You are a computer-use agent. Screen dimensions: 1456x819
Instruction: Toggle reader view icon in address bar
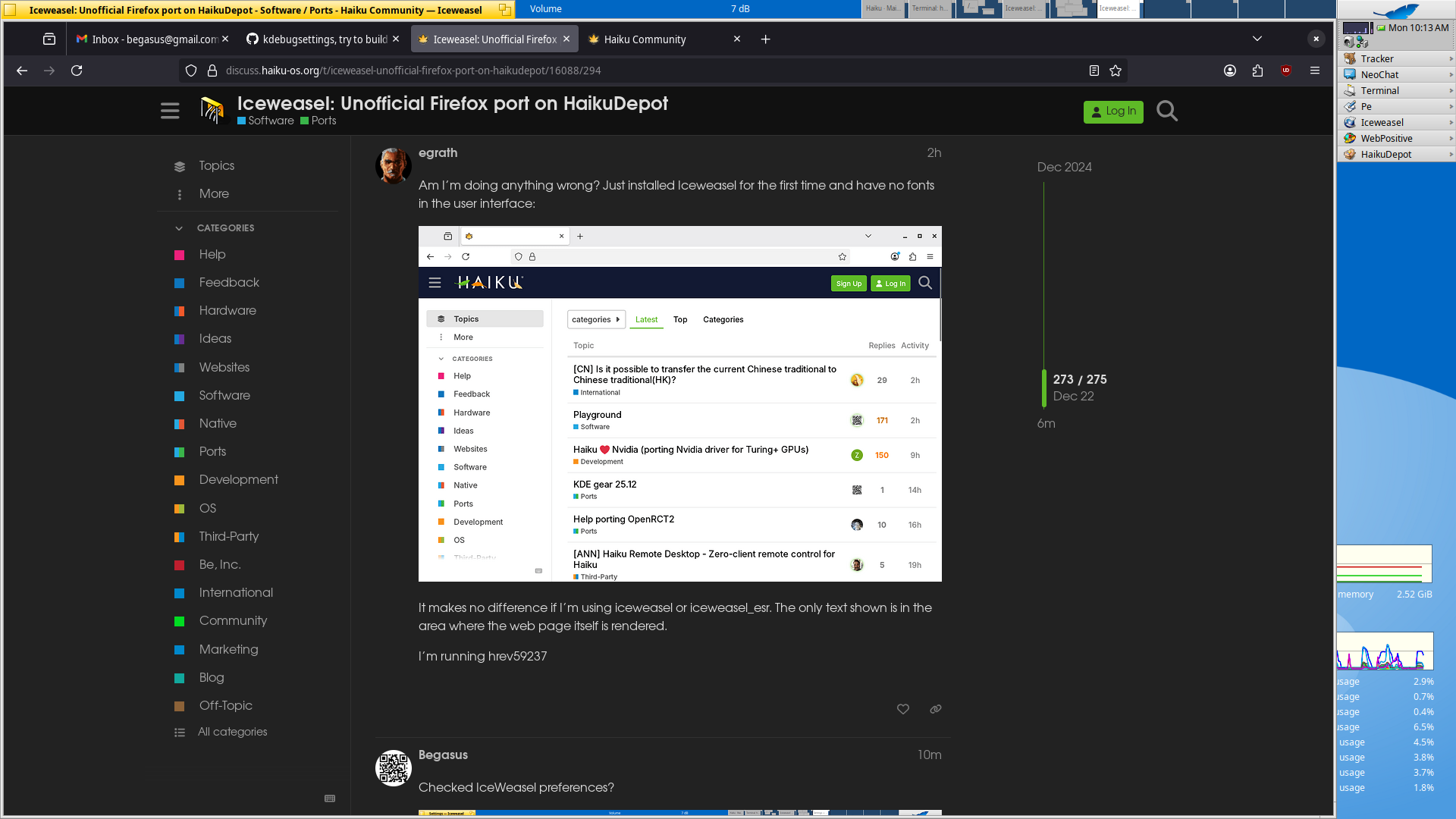[x=1094, y=71]
